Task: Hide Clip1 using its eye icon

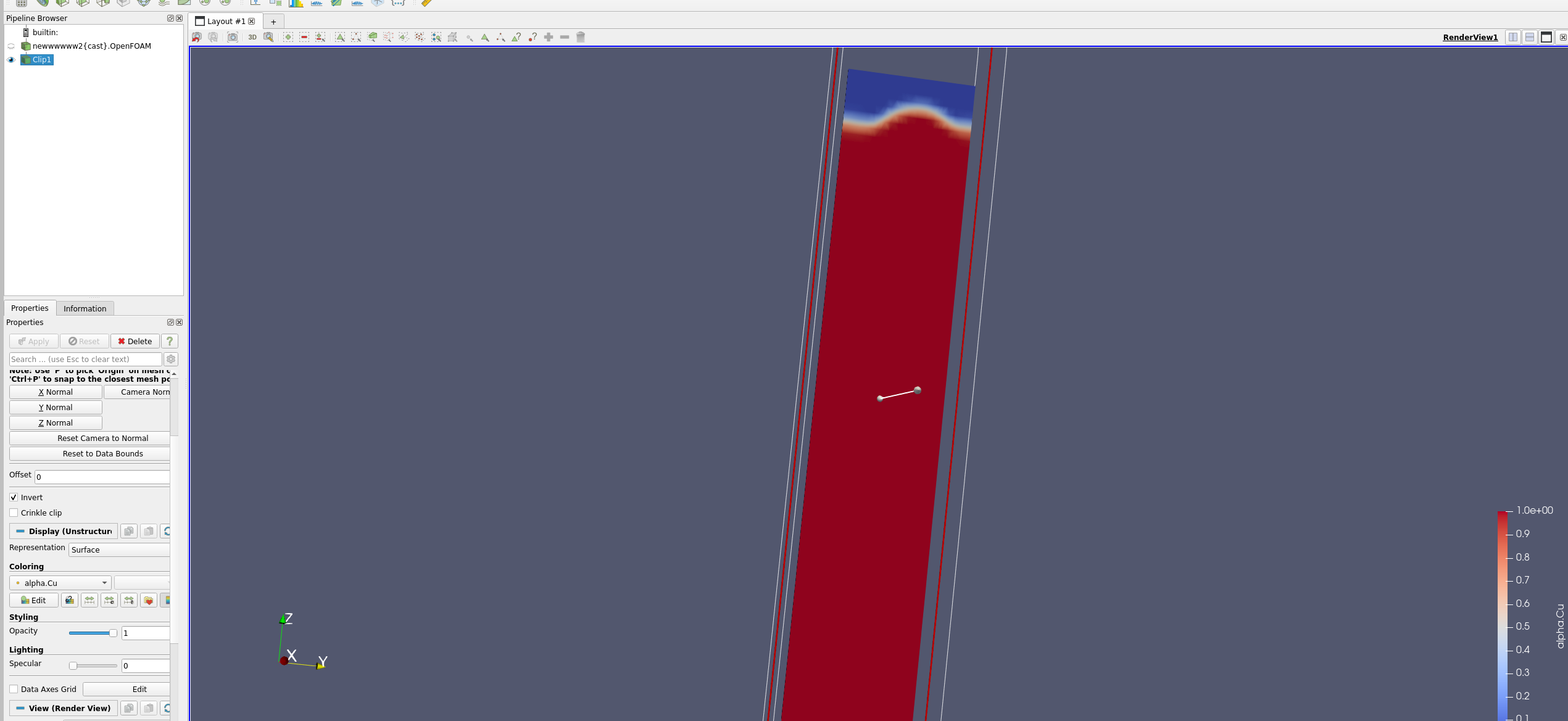Action: (11, 60)
